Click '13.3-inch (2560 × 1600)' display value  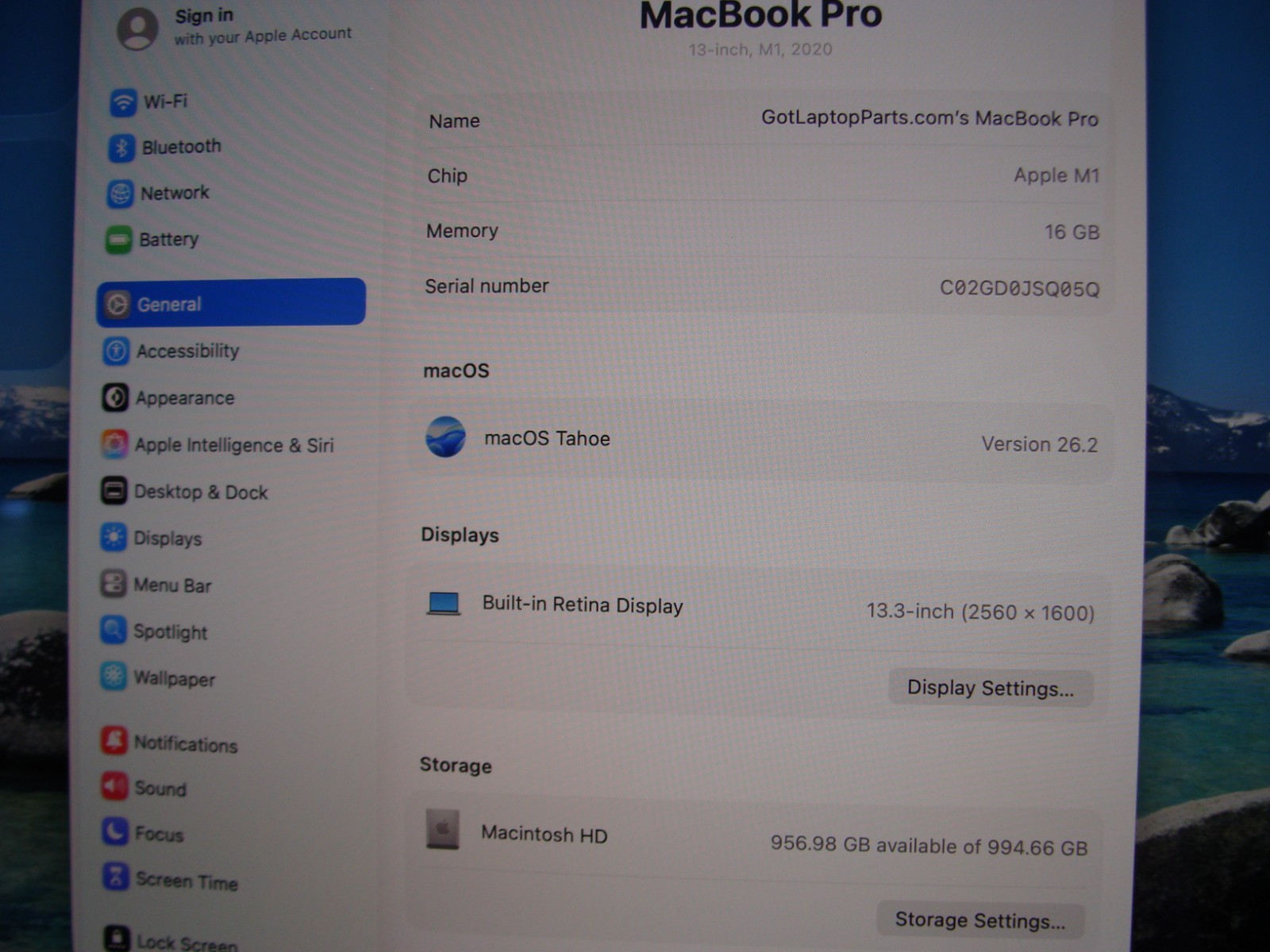[x=980, y=612]
